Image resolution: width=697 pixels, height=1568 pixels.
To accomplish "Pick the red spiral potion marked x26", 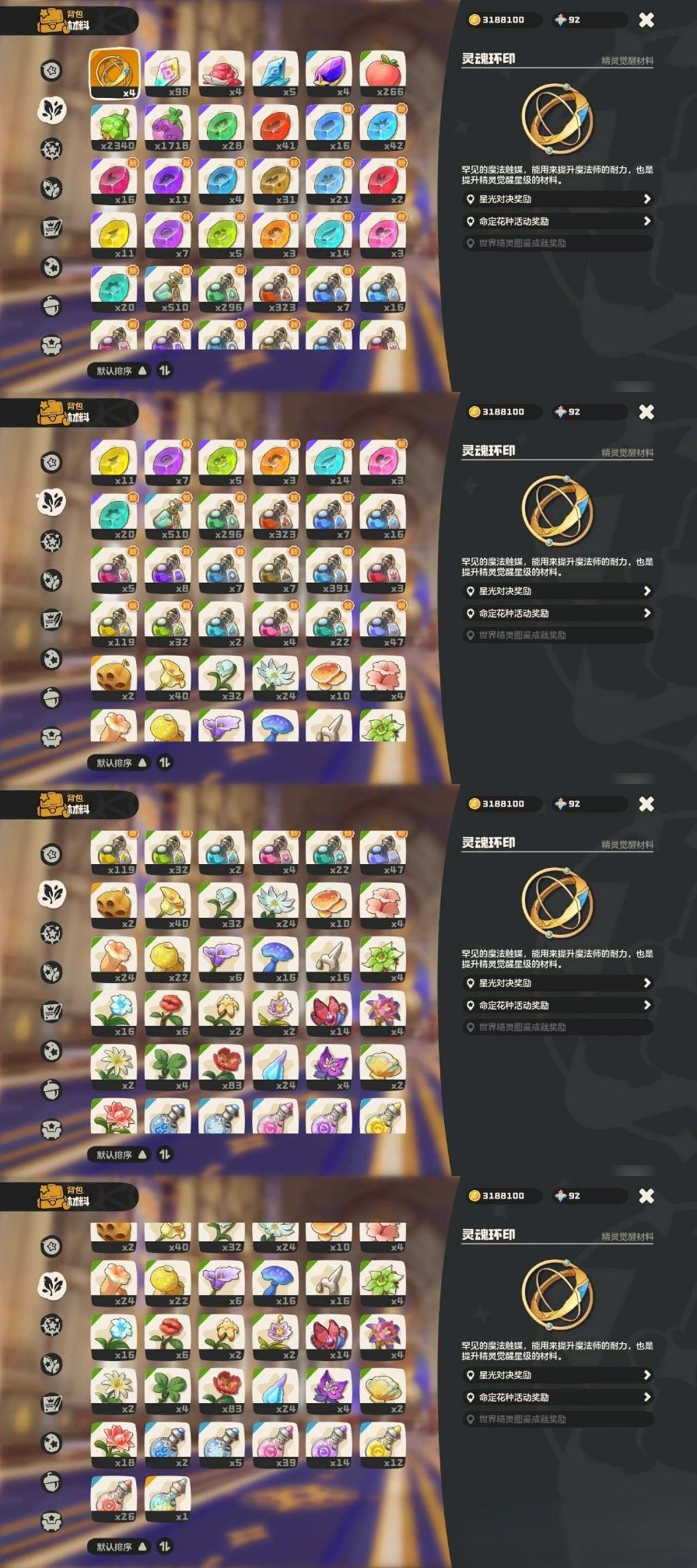I will pyautogui.click(x=115, y=1499).
